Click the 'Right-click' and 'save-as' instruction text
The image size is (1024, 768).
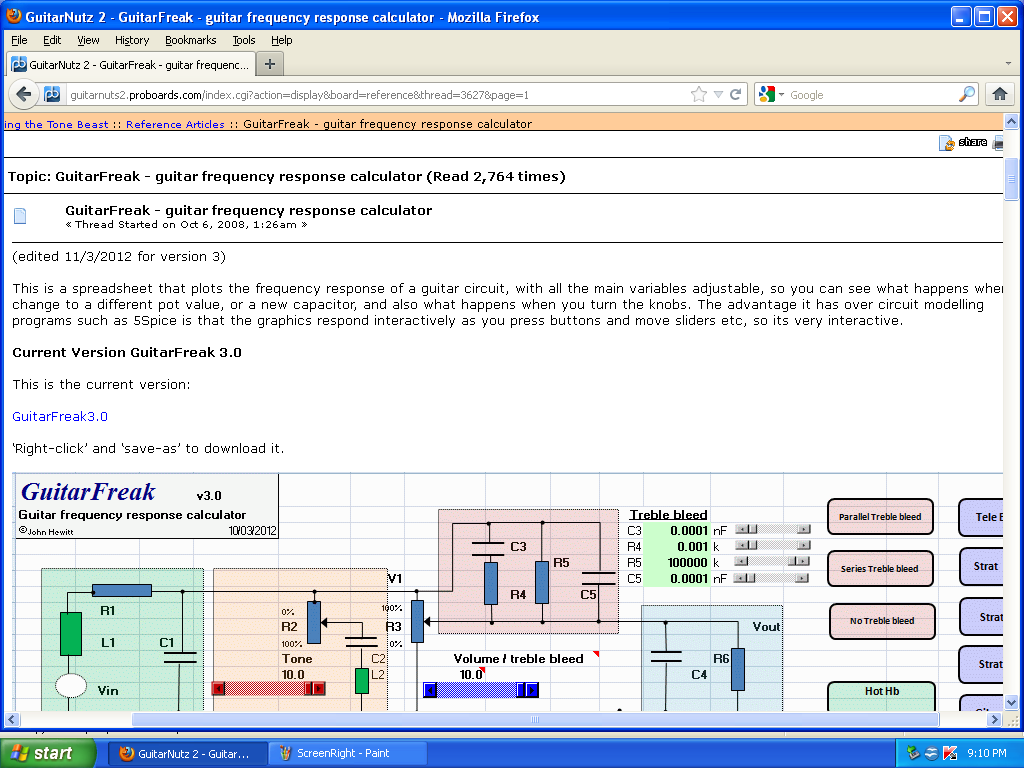148,449
